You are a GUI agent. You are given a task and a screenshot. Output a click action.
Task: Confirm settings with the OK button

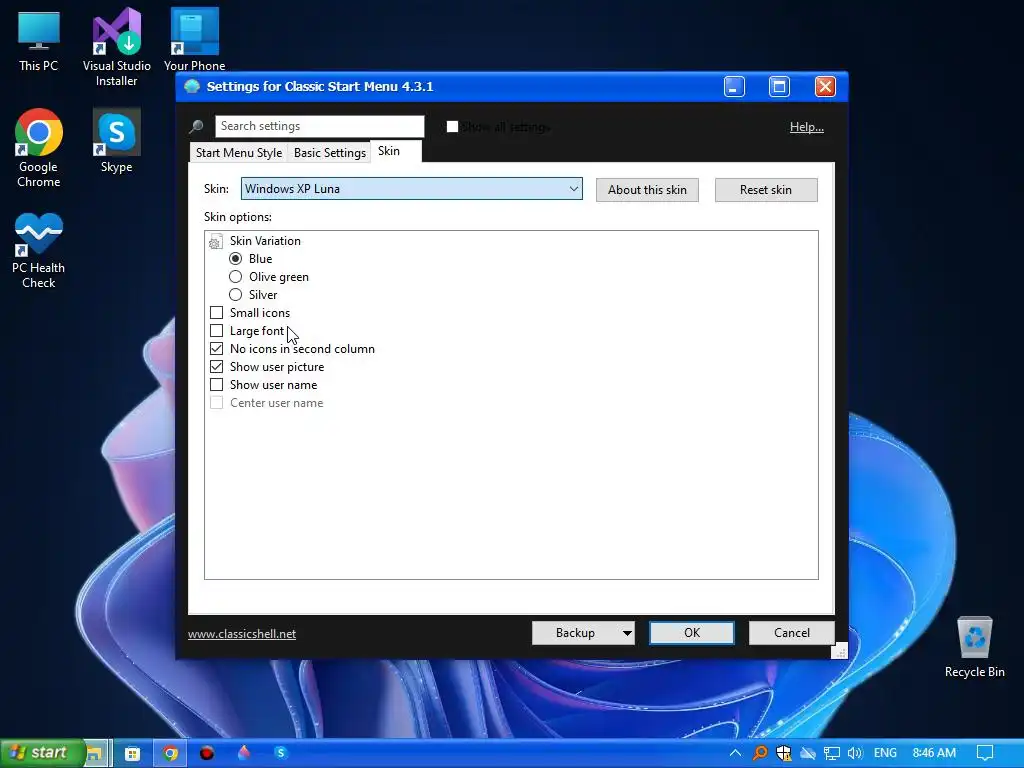click(x=692, y=633)
